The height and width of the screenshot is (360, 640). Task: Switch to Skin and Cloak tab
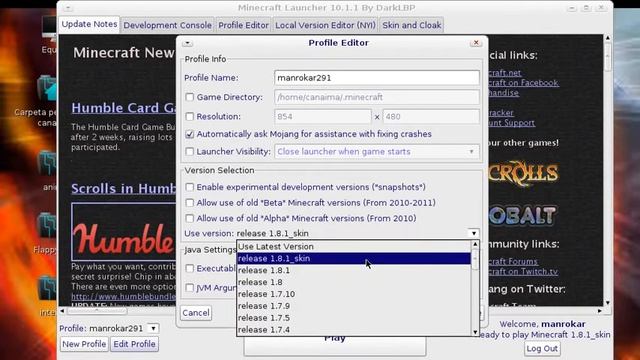(411, 25)
